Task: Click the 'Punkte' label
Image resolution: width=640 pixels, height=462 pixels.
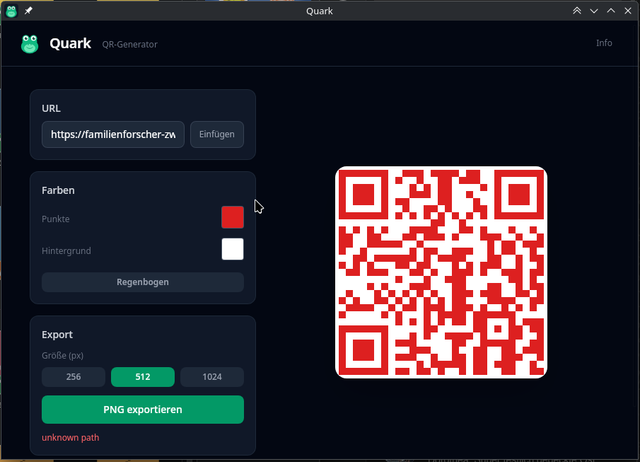Action: point(56,219)
